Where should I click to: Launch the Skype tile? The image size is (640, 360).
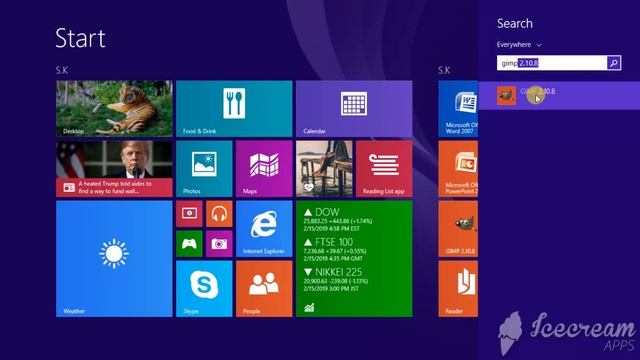204,289
